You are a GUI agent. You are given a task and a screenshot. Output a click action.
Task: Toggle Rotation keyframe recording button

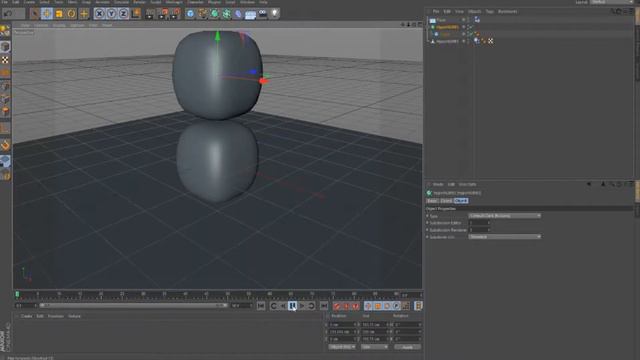387,306
